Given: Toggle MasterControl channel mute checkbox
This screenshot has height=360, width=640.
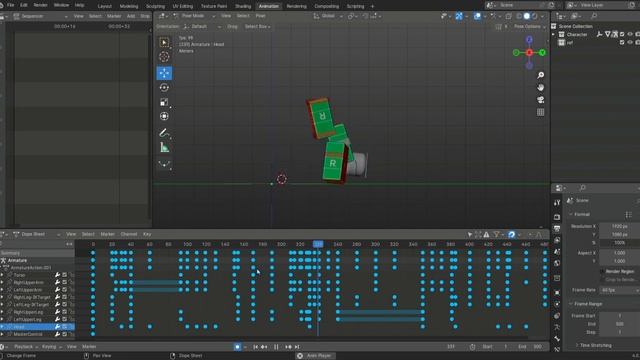Looking at the screenshot, I should (x=64, y=334).
